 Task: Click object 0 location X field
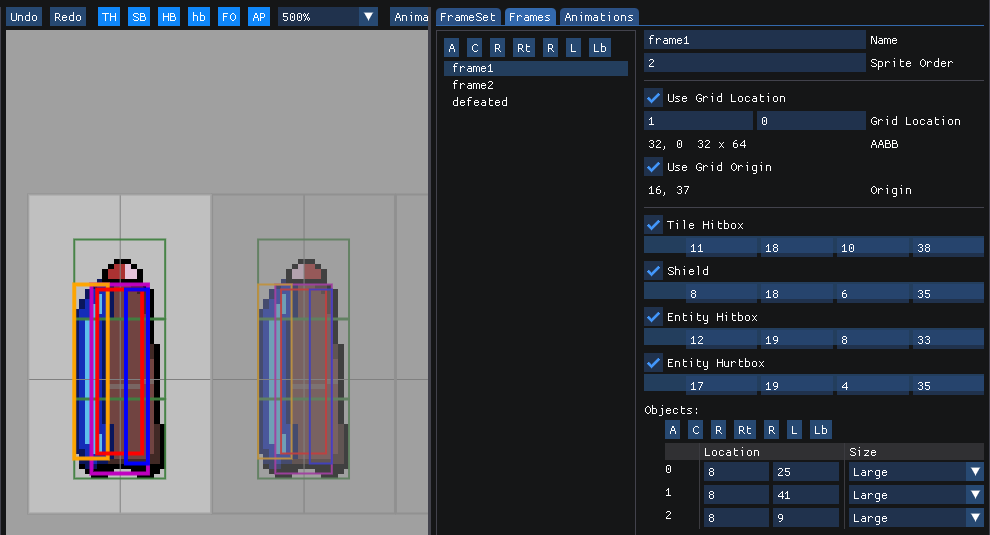click(x=736, y=472)
